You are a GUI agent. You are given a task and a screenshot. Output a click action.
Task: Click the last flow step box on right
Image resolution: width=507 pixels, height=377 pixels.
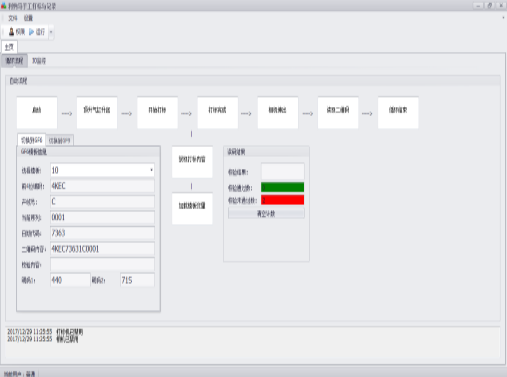(x=398, y=112)
